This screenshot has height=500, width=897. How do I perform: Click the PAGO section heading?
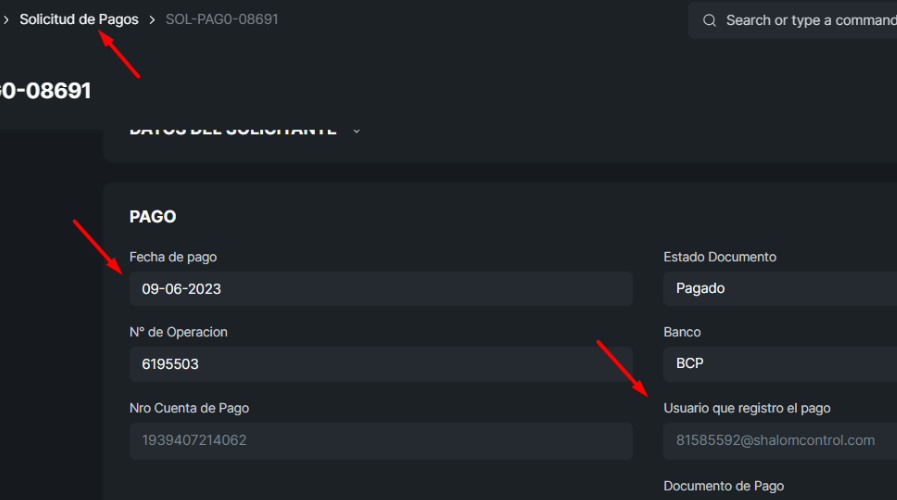tap(153, 217)
